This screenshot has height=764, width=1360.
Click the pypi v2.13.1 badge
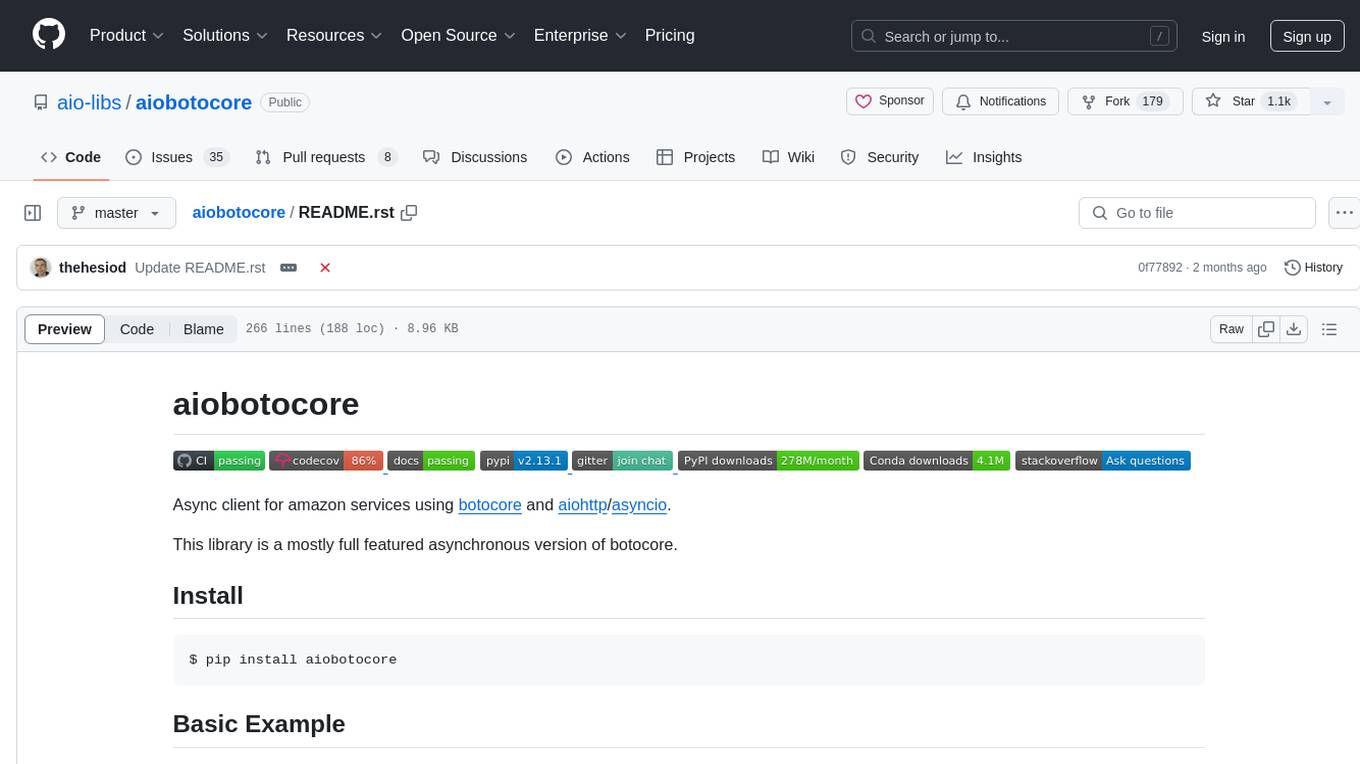pos(524,460)
